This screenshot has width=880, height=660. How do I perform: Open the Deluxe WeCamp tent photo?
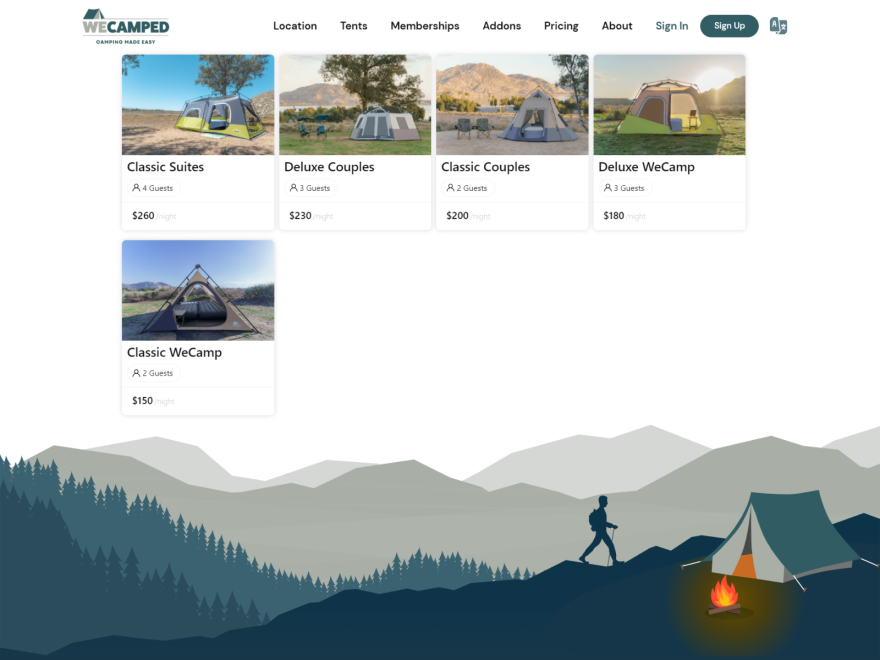[670, 104]
